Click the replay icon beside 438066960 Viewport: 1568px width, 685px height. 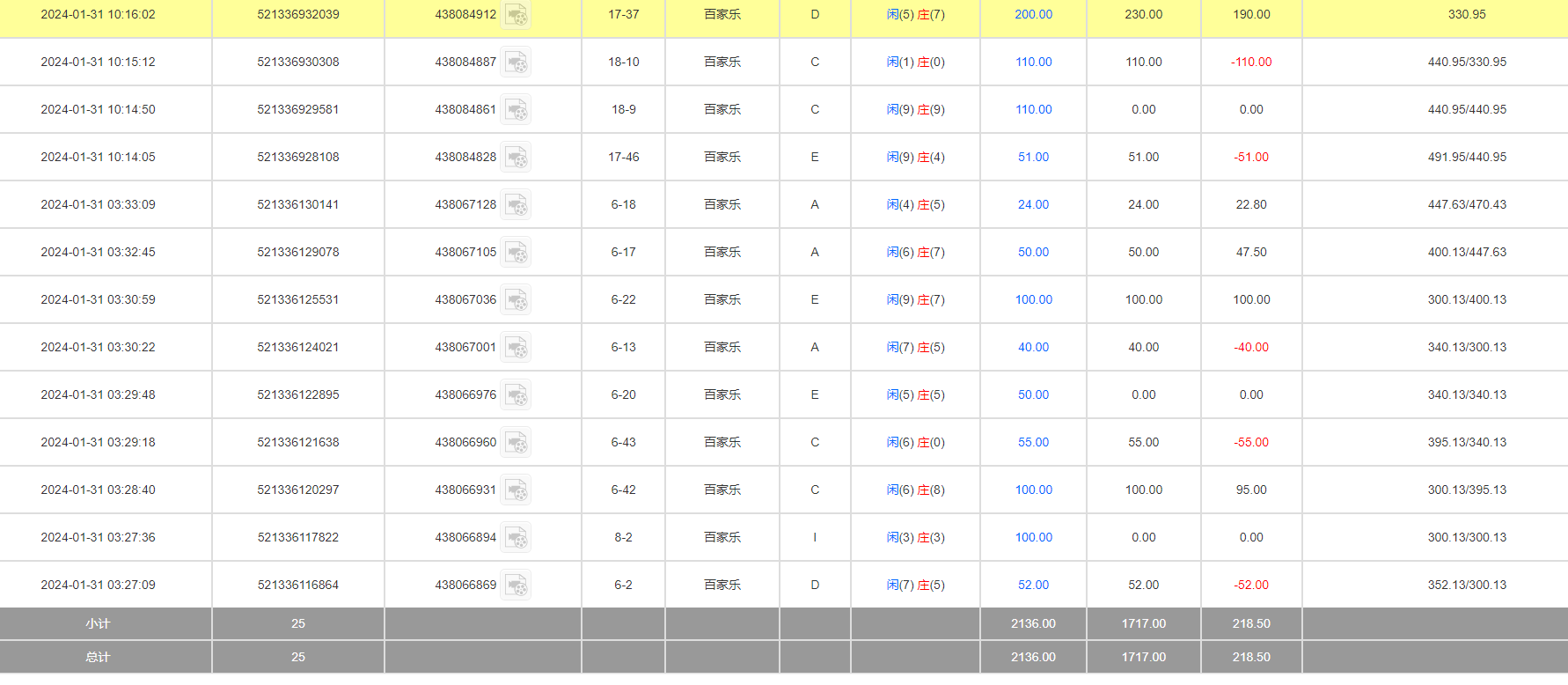[x=516, y=443]
